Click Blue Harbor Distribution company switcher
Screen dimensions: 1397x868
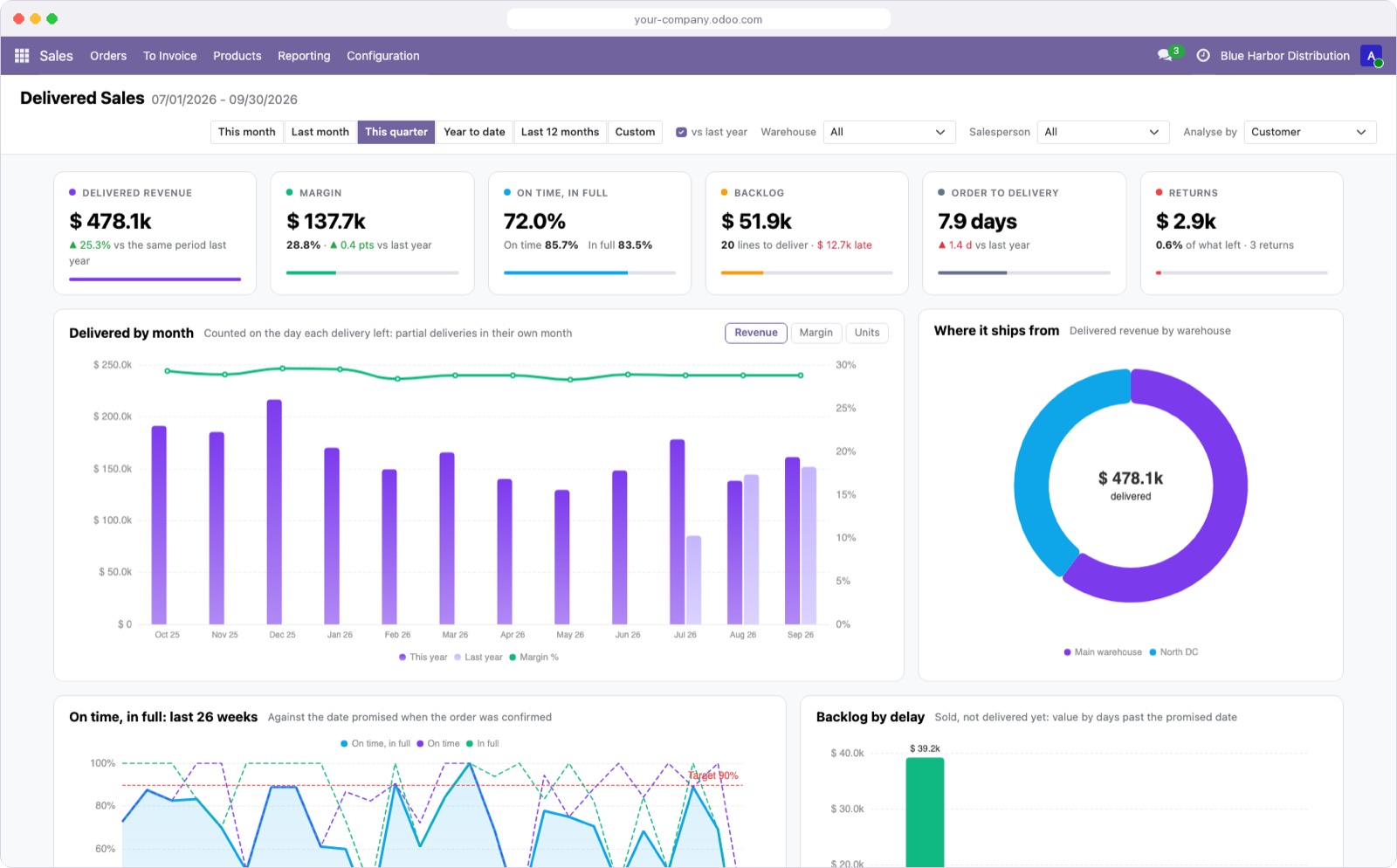pyautogui.click(x=1284, y=56)
